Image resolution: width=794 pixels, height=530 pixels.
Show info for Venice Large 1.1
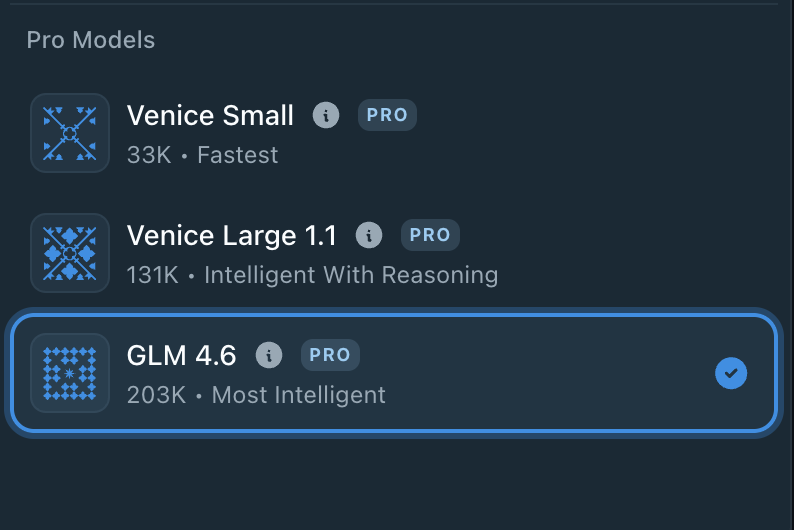coord(369,236)
